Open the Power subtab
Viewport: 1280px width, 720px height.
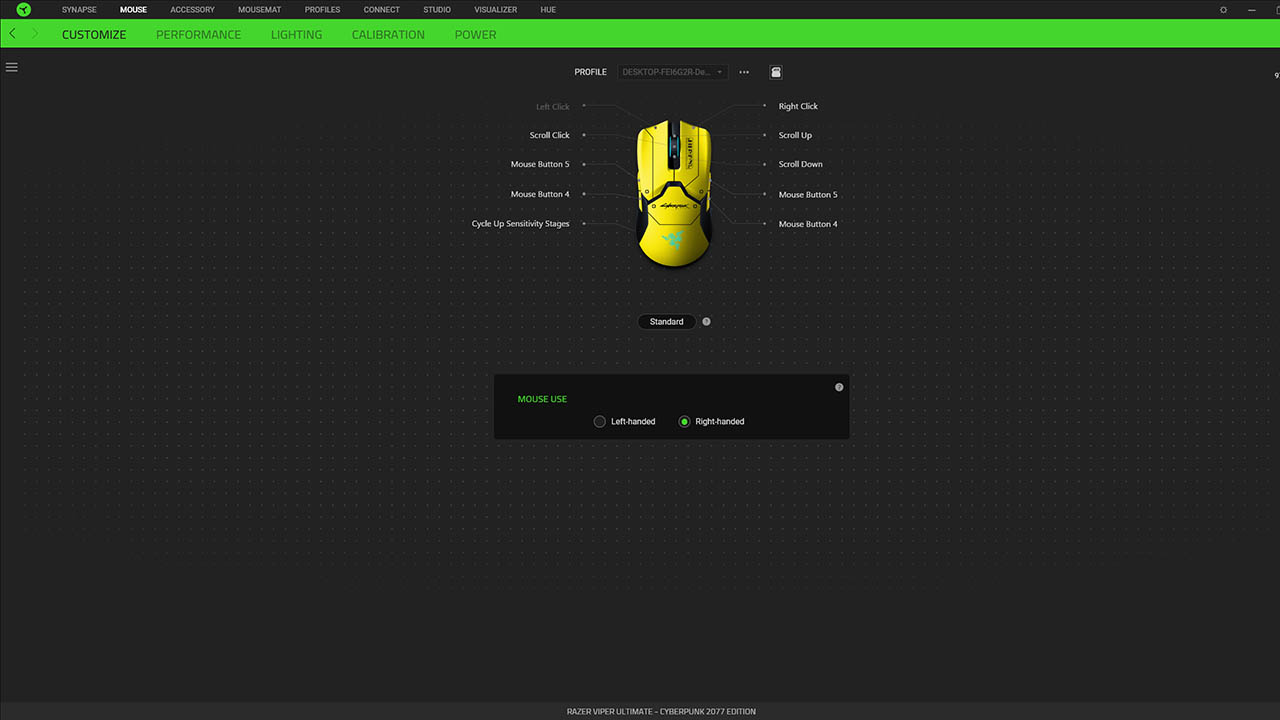coord(475,34)
